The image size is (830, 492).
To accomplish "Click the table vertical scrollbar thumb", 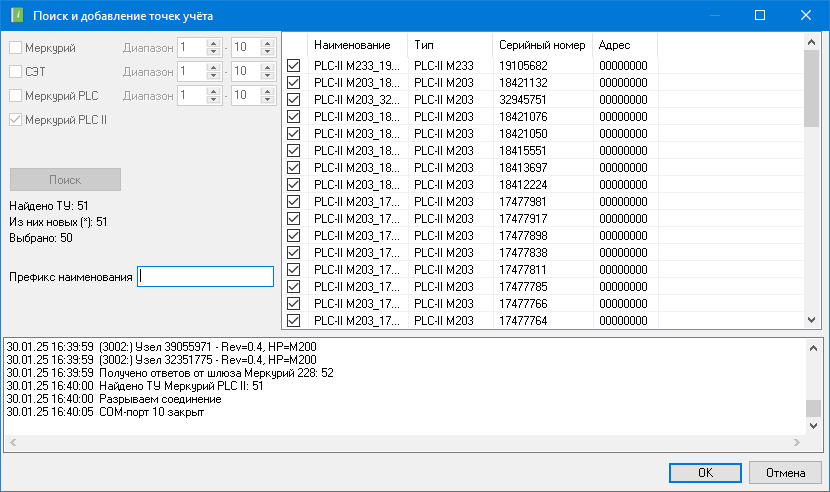I will tap(811, 88).
